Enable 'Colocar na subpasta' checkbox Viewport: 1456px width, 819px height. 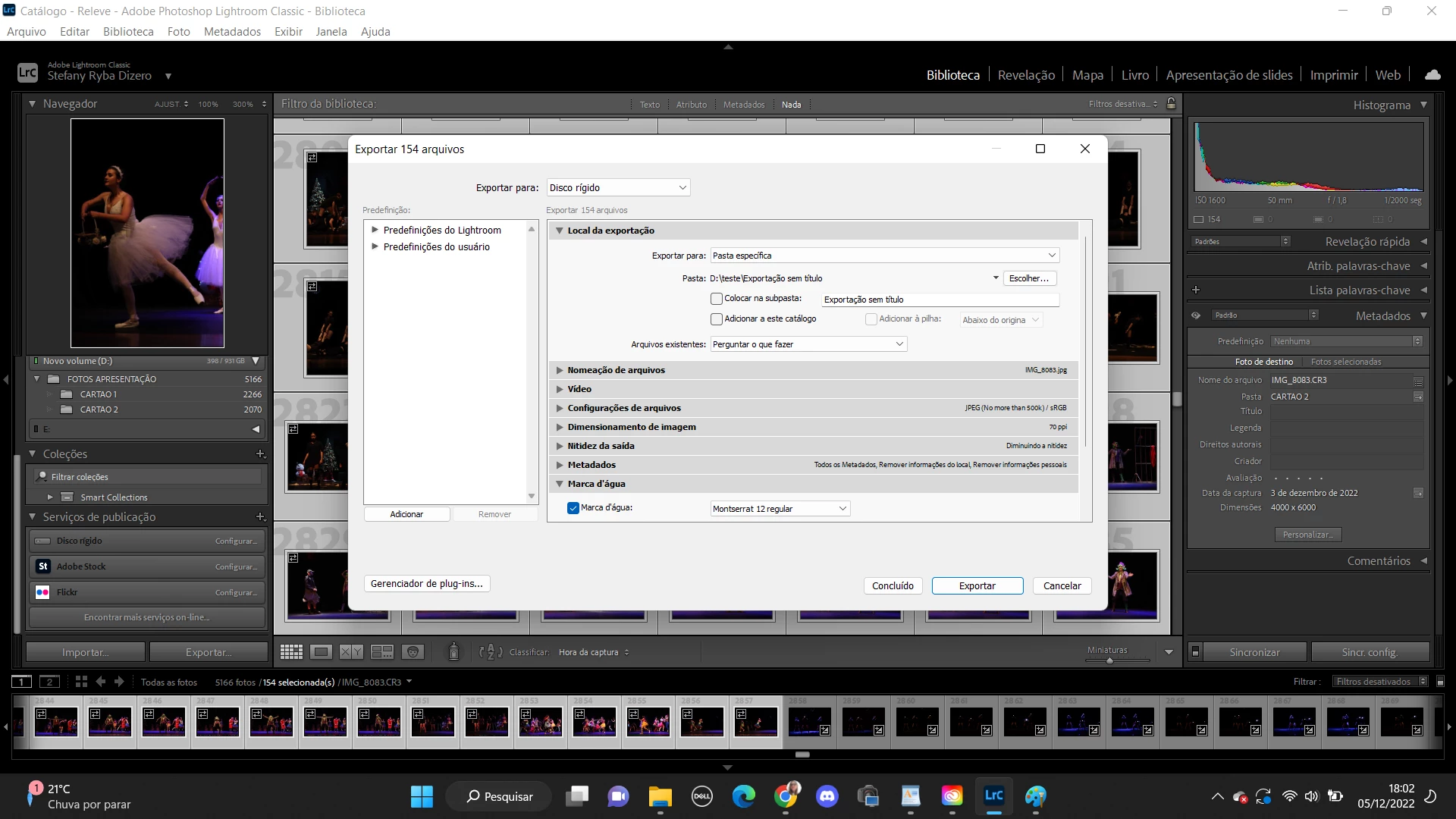(x=717, y=299)
